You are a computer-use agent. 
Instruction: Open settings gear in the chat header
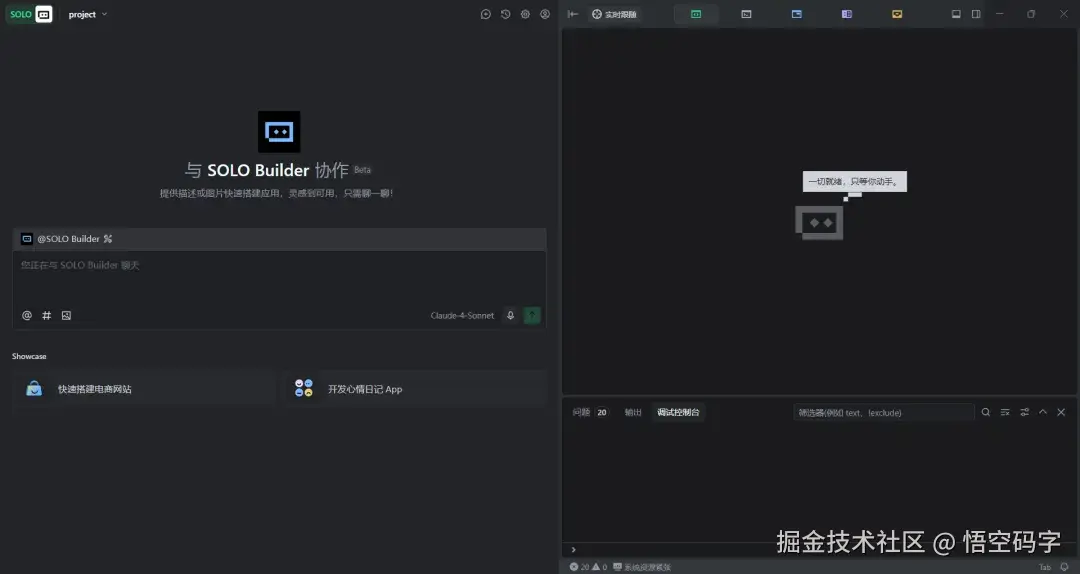[x=526, y=14]
